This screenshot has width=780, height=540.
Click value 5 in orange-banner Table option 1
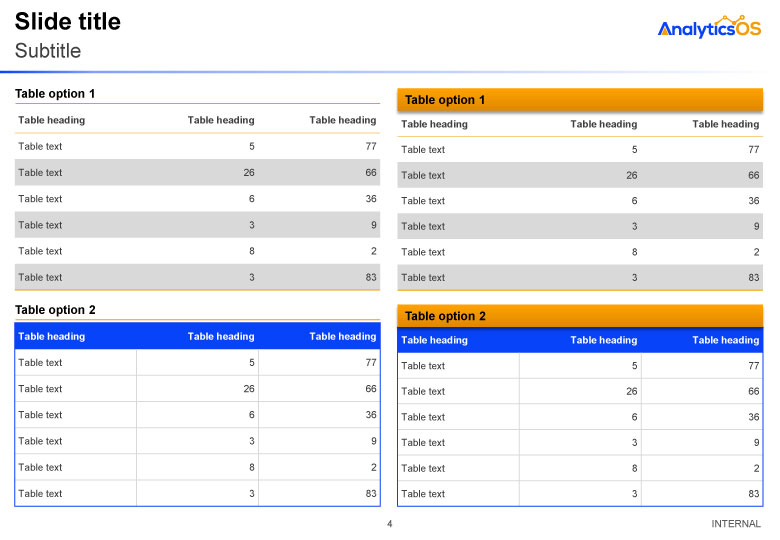tap(634, 150)
